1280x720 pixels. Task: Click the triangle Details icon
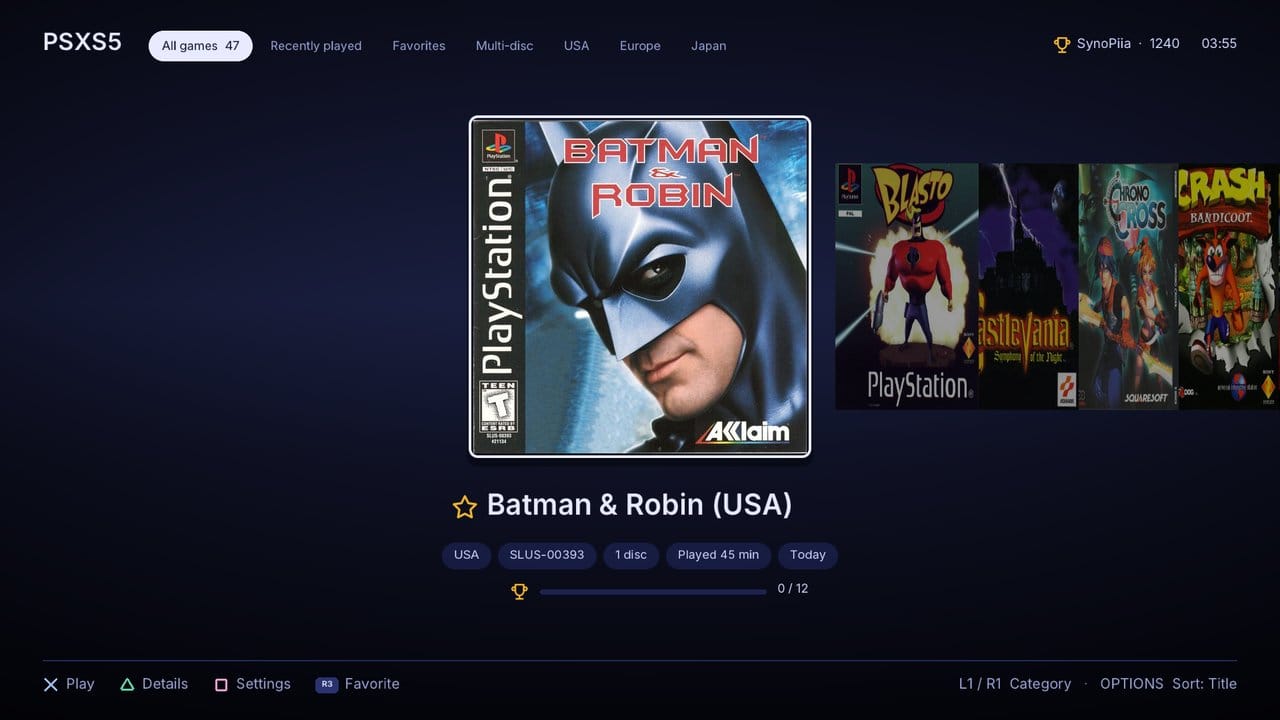127,685
